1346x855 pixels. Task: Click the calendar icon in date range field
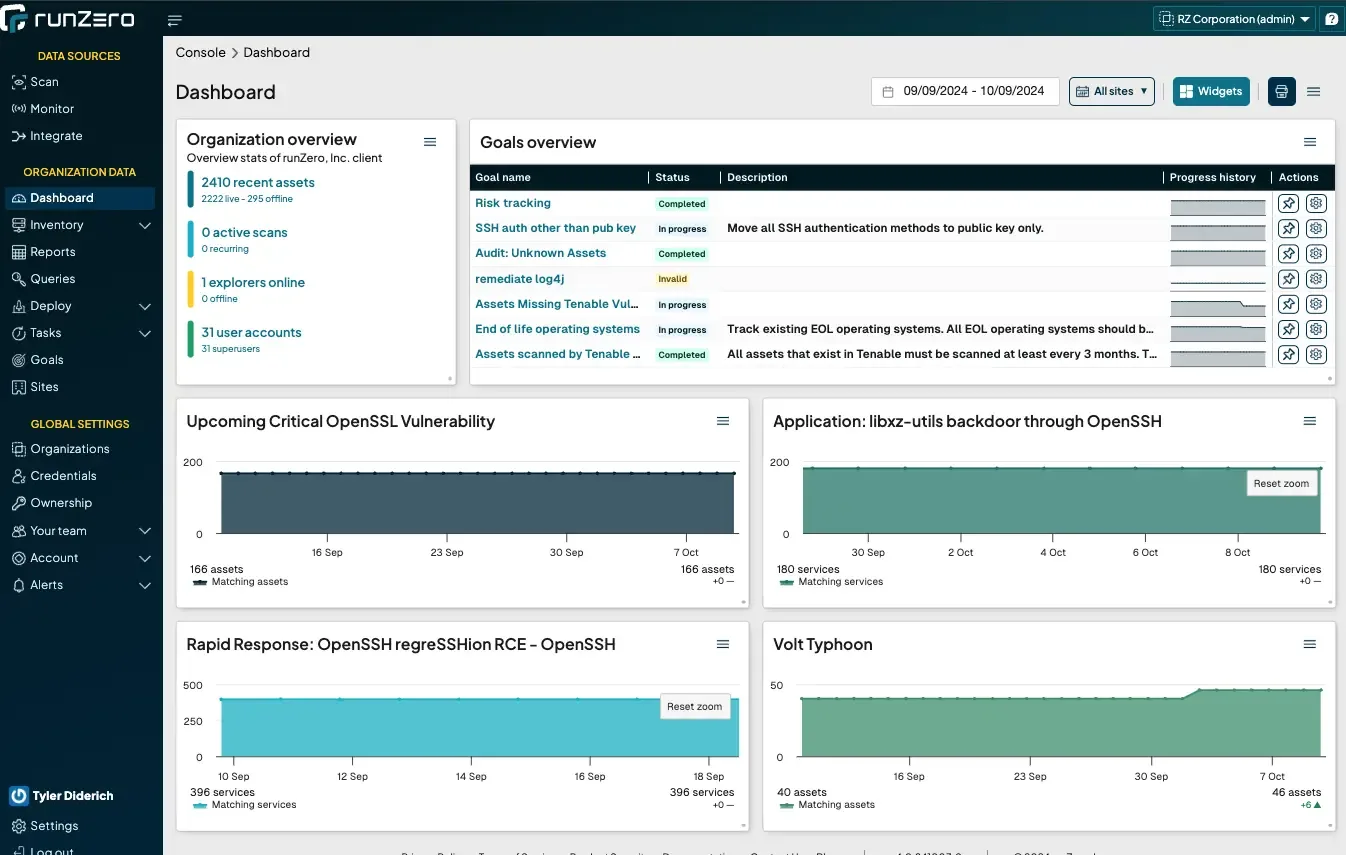click(888, 92)
